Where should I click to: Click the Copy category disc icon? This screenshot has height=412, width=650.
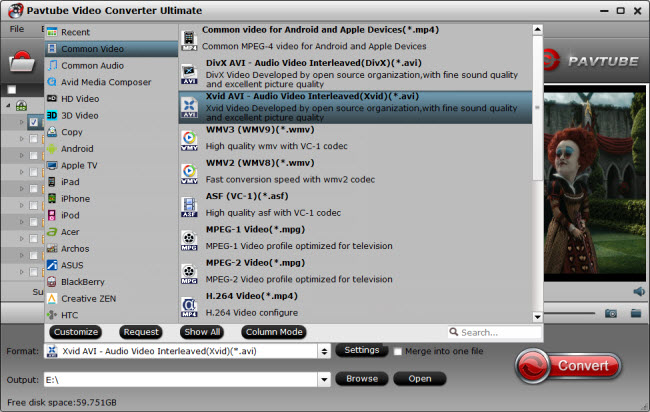coord(52,132)
